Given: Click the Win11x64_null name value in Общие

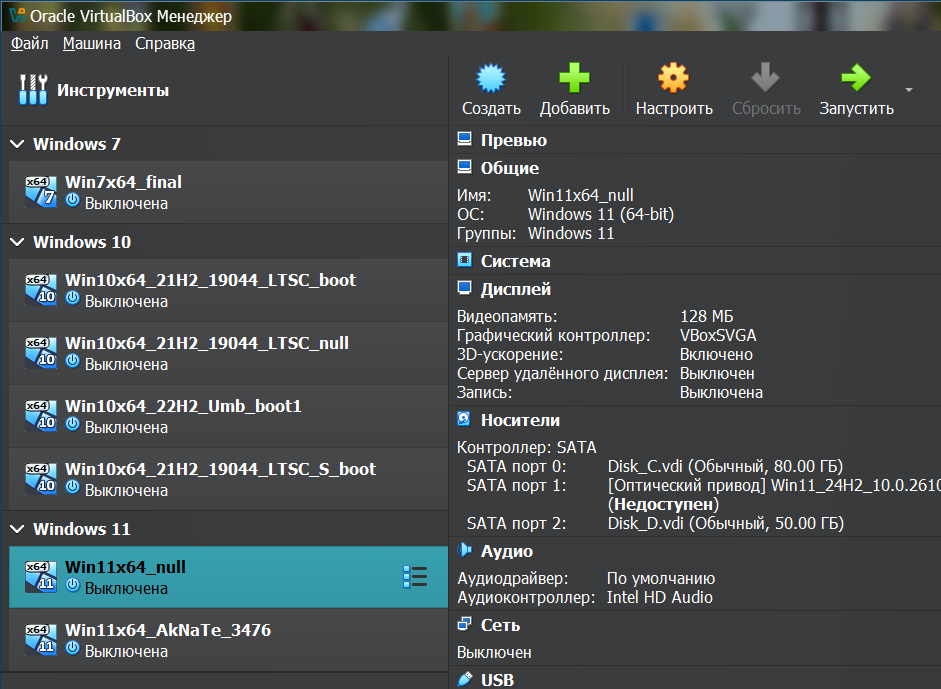Looking at the screenshot, I should click(x=580, y=195).
